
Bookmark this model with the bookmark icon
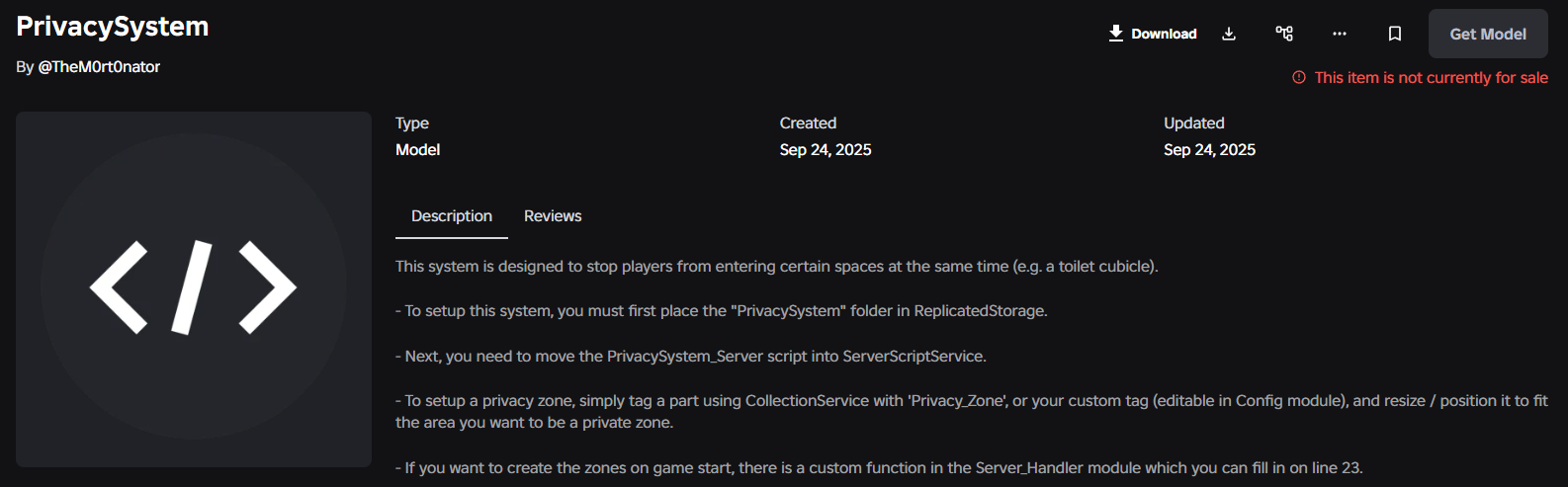(1395, 34)
